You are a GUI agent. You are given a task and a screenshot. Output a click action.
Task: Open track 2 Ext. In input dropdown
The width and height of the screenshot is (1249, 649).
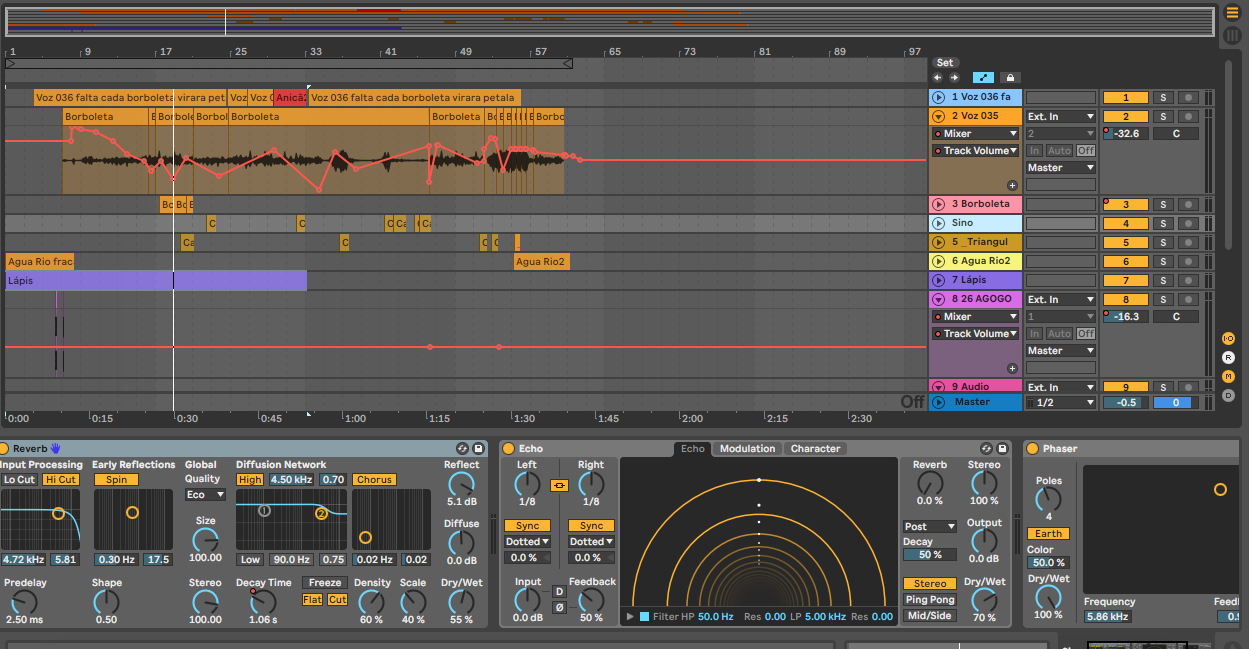tap(1061, 116)
